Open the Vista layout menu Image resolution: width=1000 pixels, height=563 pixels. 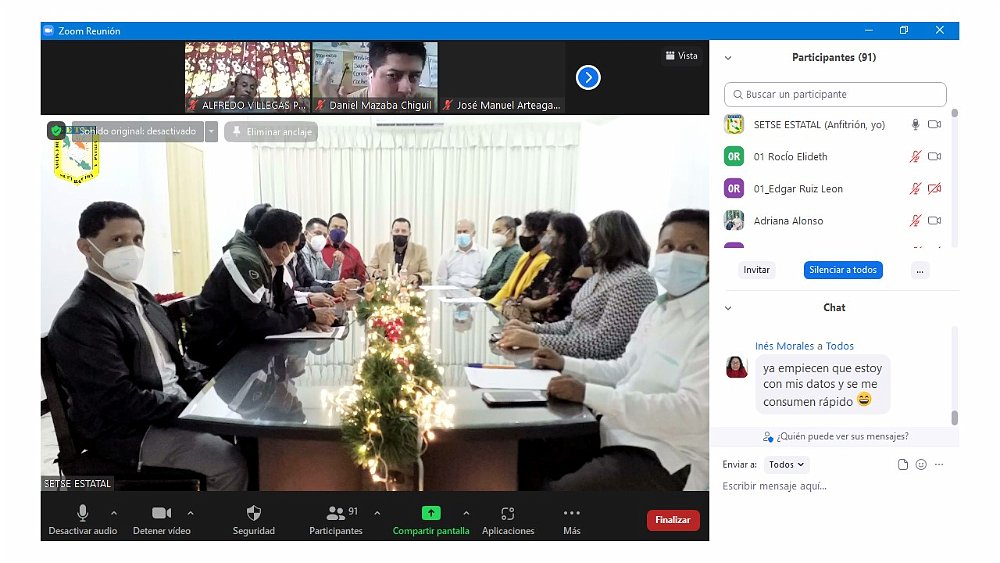(x=681, y=56)
